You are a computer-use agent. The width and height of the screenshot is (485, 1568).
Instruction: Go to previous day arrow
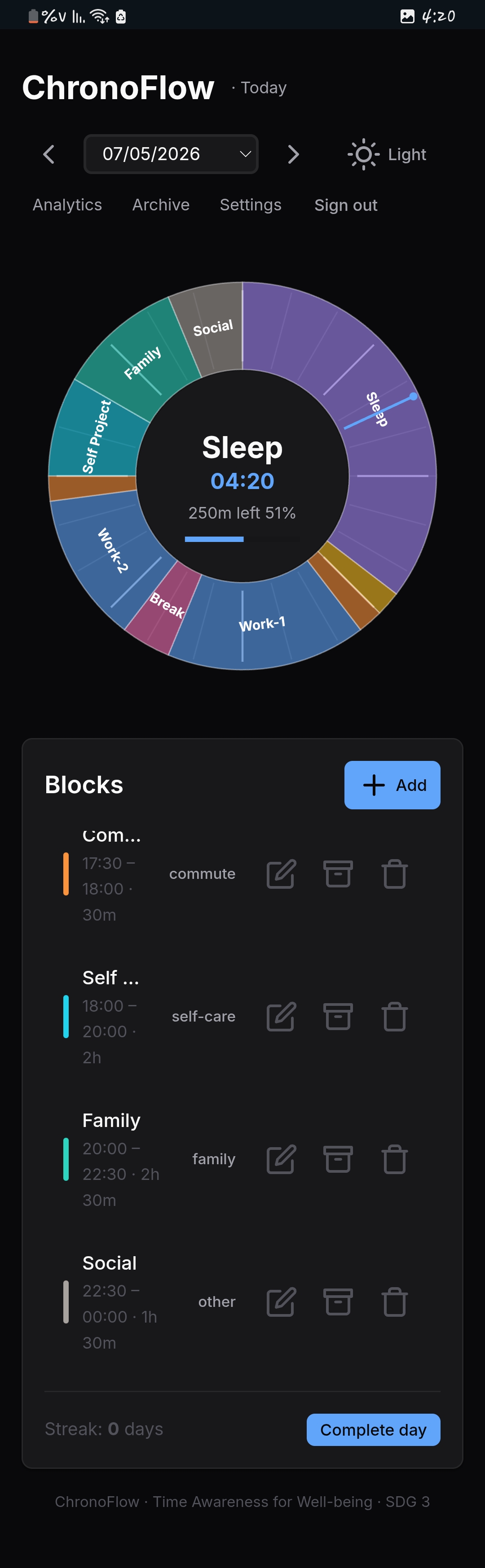tap(49, 154)
